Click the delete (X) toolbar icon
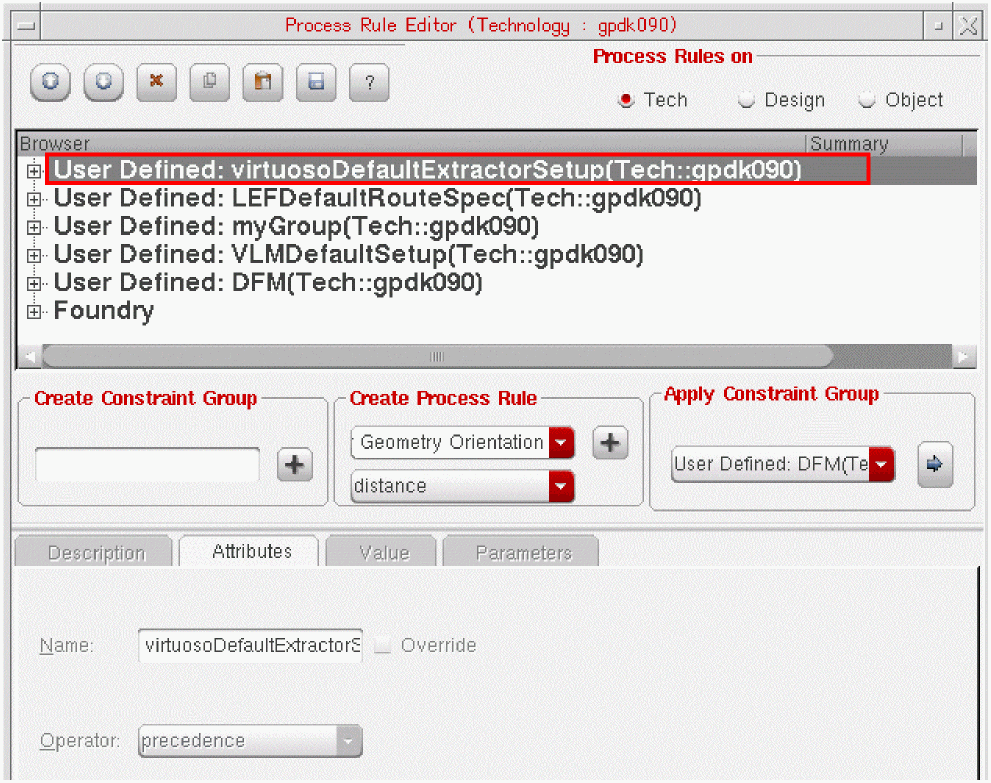The height and width of the screenshot is (783, 991). pyautogui.click(x=156, y=82)
